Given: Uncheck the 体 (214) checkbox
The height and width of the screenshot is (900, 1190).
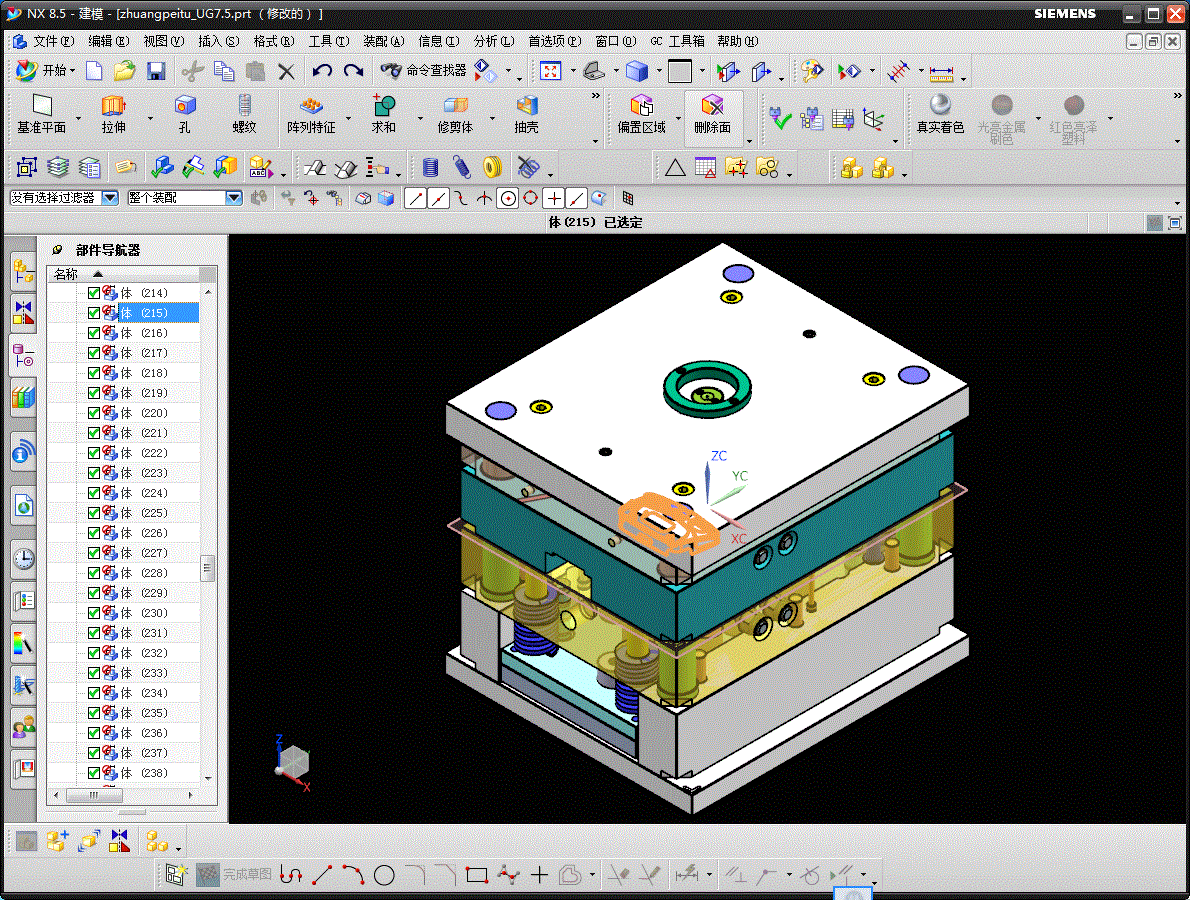Looking at the screenshot, I should point(94,293).
